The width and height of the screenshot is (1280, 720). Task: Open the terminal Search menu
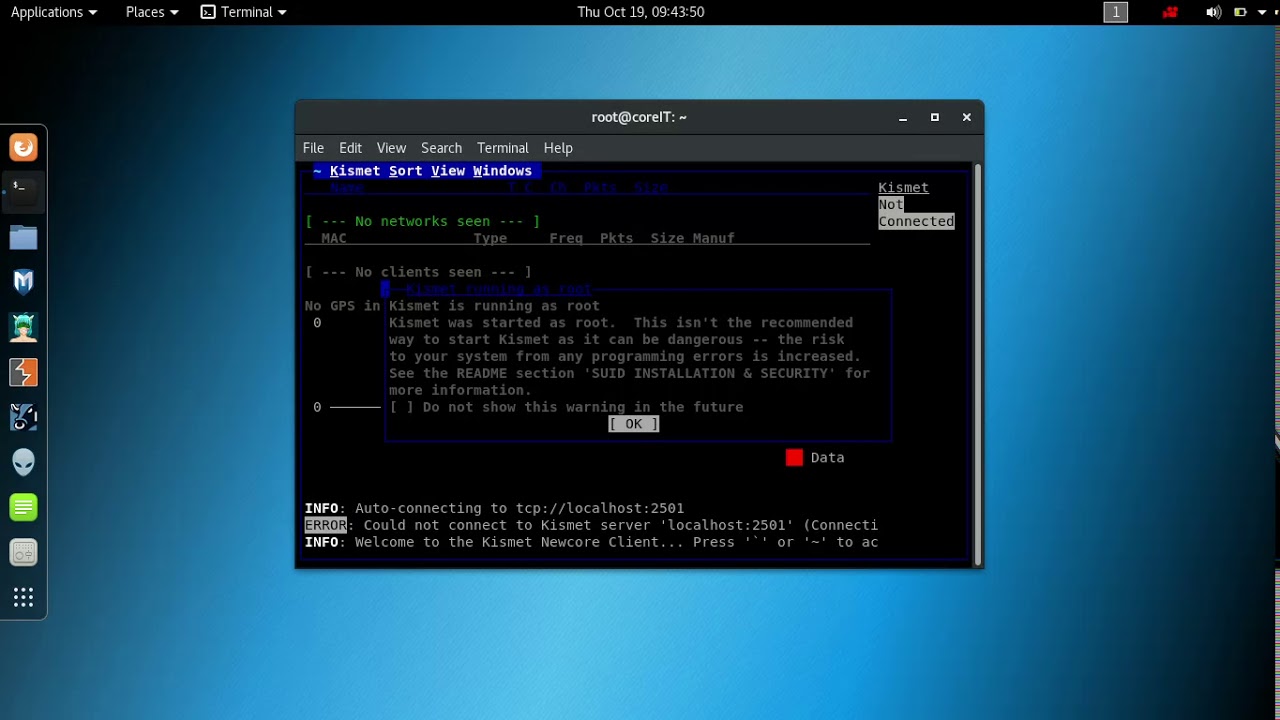(x=441, y=148)
